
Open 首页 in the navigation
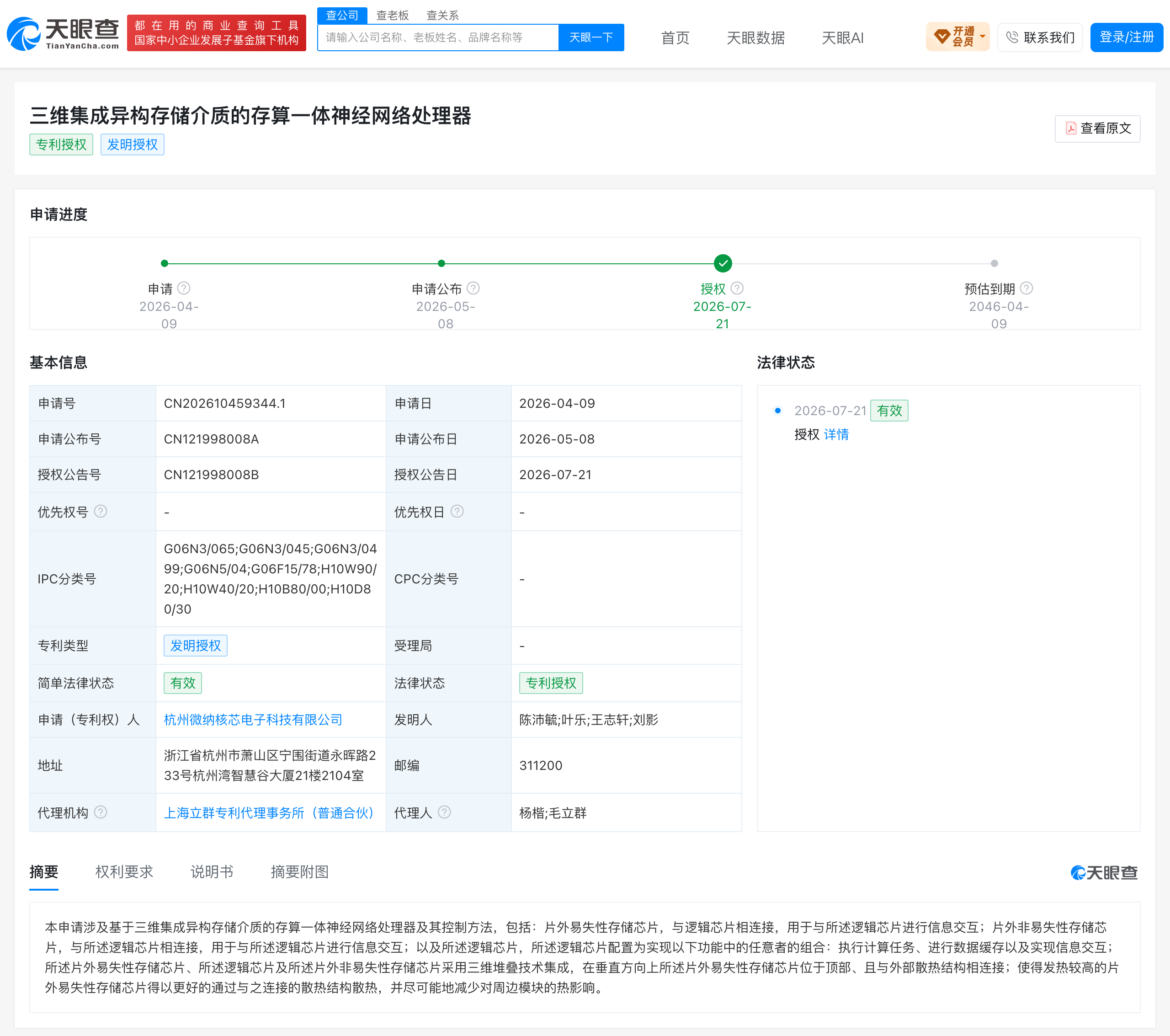coord(675,38)
